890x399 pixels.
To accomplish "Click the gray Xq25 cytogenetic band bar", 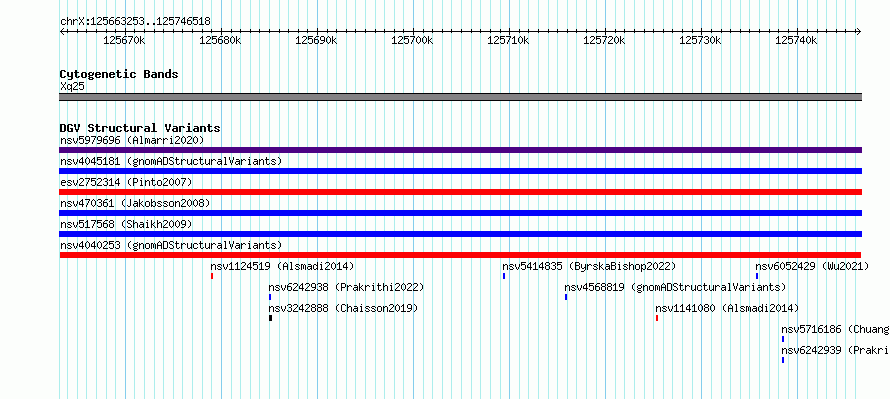I will point(460,97).
